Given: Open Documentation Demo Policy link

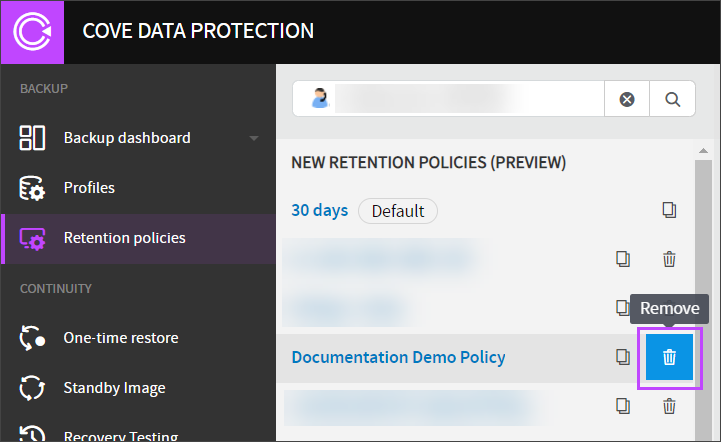Looking at the screenshot, I should (x=398, y=357).
